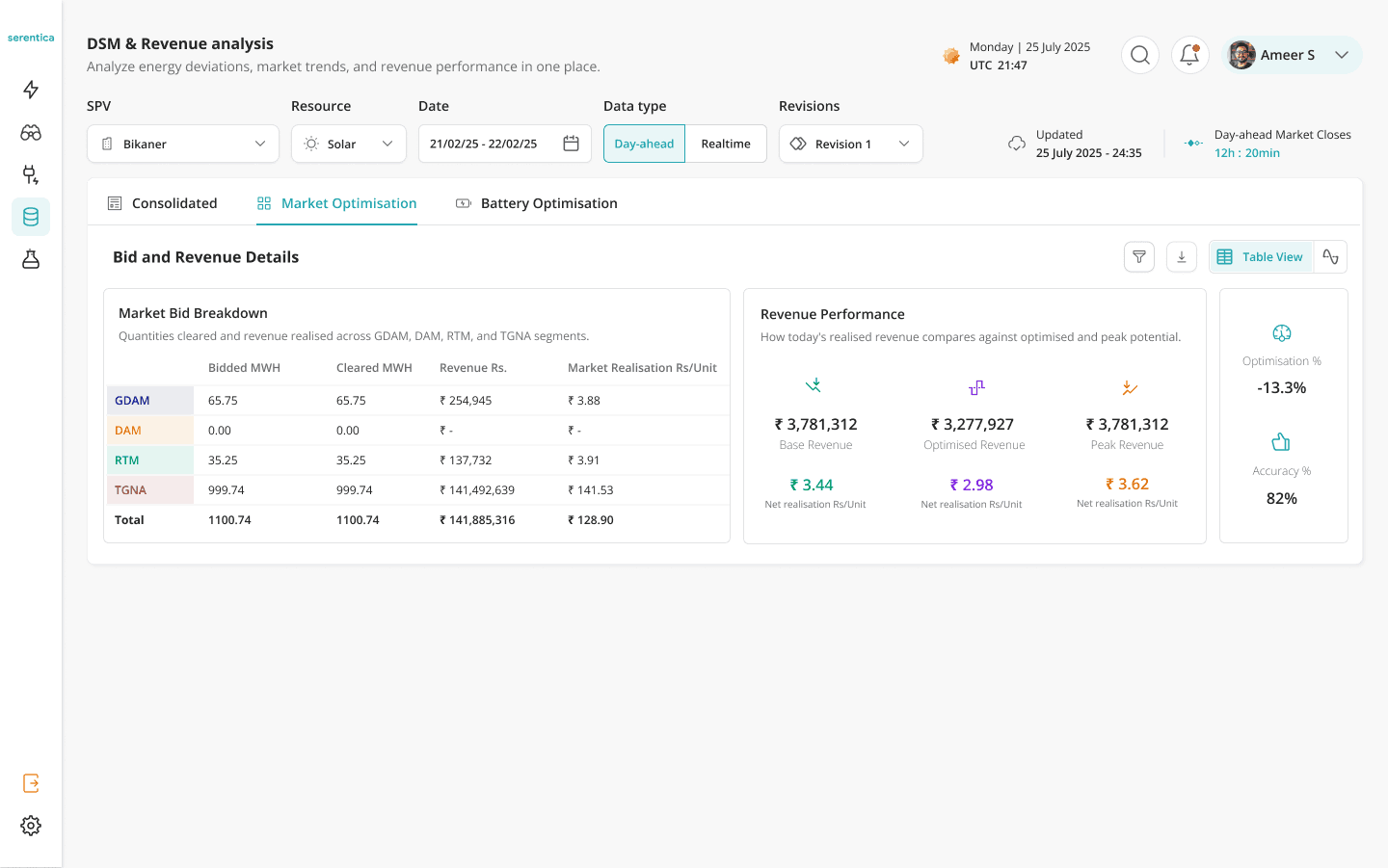Open the date range picker field

(x=505, y=144)
